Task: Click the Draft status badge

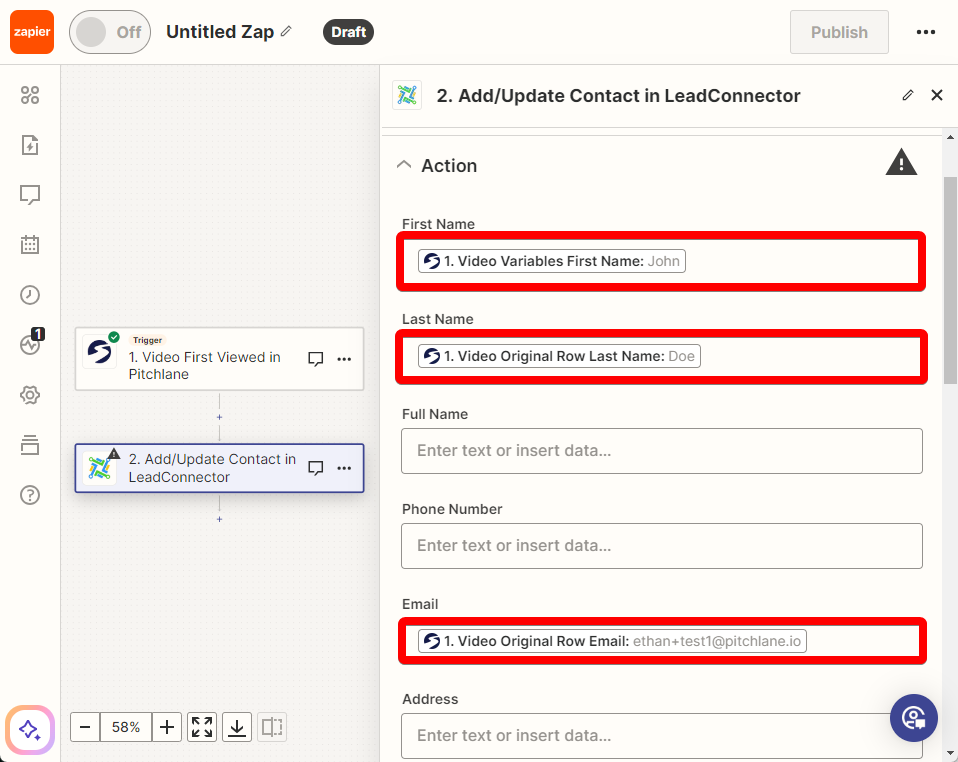Action: 348,32
